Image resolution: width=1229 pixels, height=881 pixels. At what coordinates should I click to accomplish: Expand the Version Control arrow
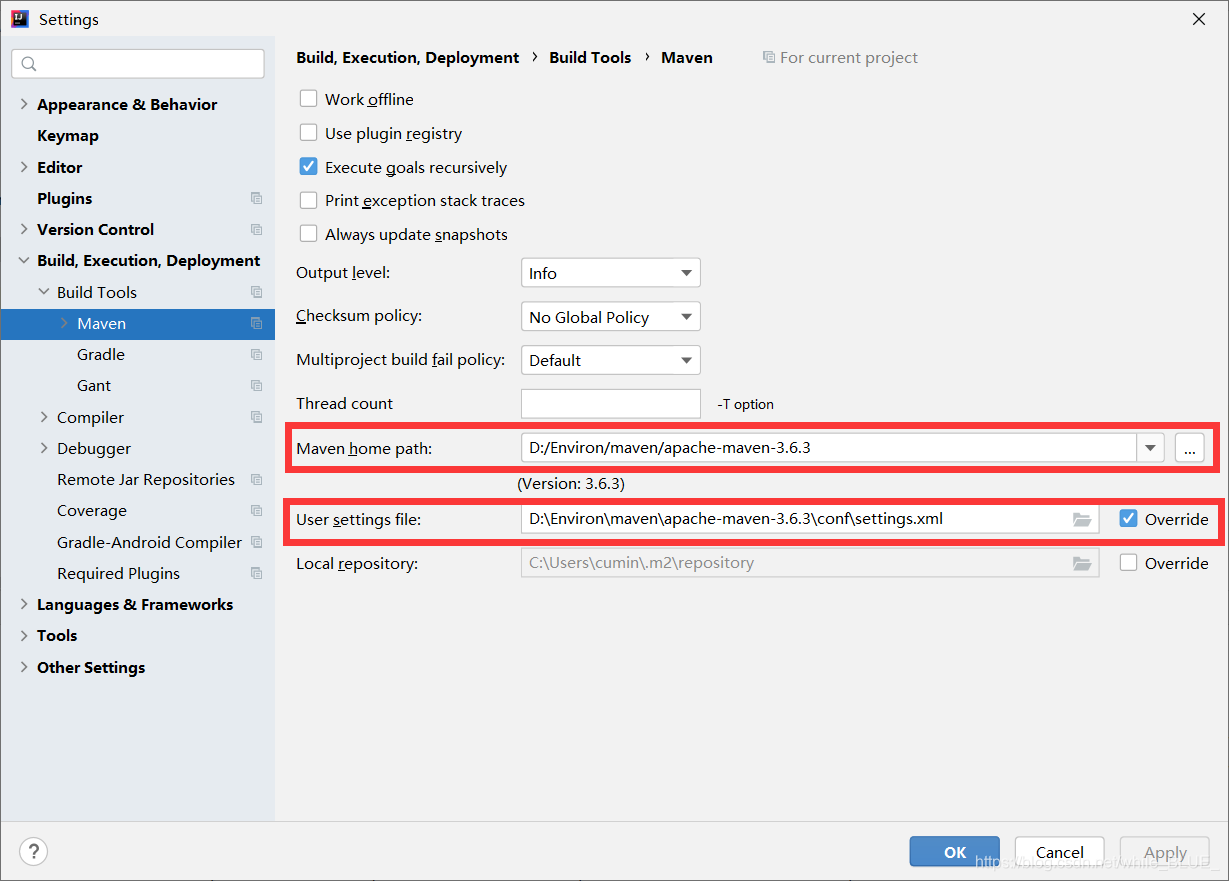point(24,229)
